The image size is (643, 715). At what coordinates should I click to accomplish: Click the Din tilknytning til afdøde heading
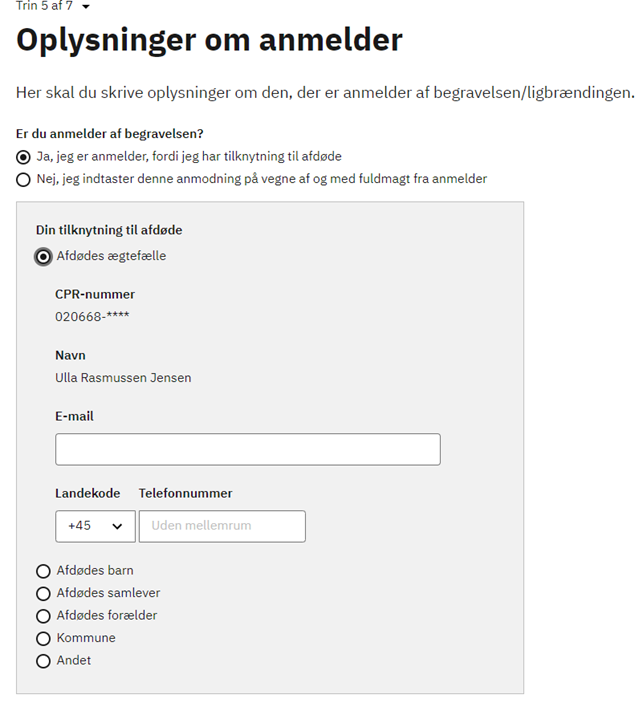[109, 230]
